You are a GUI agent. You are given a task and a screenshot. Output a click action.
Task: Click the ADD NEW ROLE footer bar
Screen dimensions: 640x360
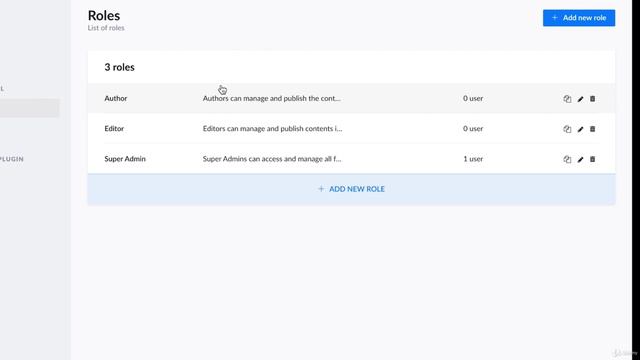[x=351, y=189]
